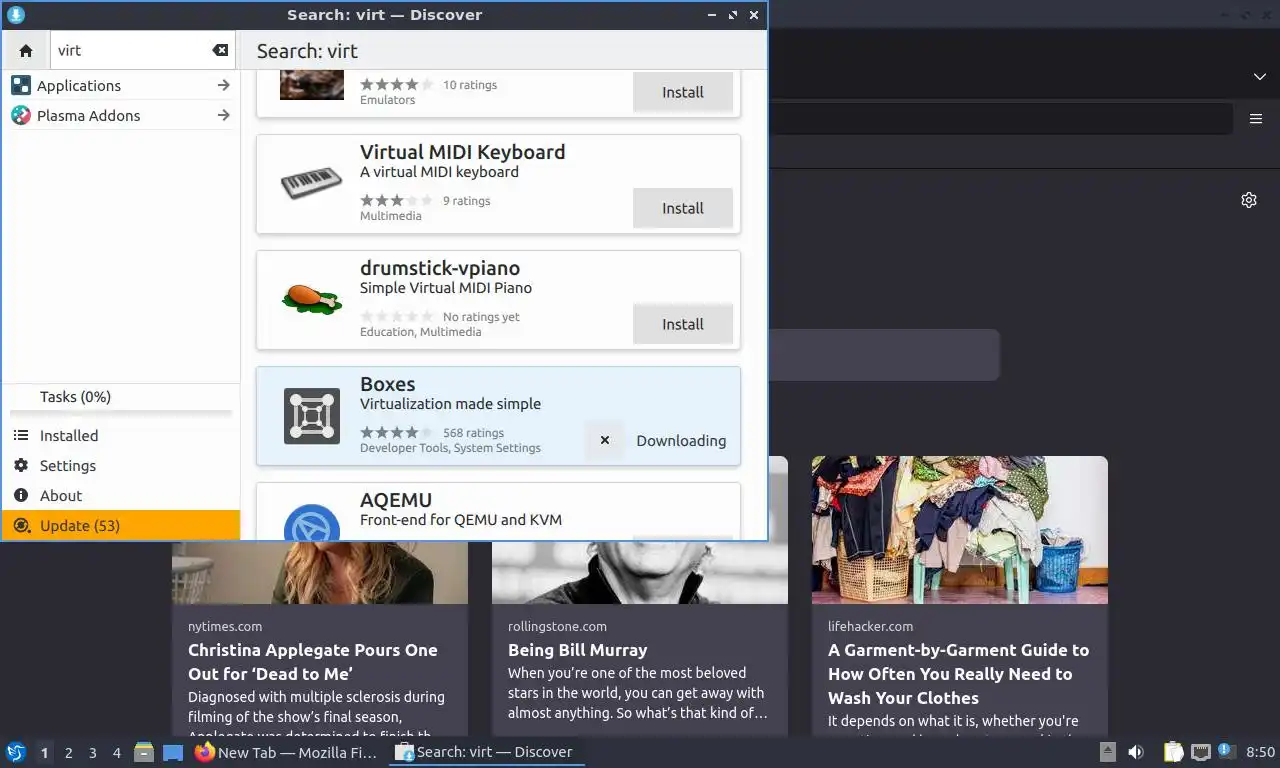Click the Christina Applegate article thumbnail

320,572
